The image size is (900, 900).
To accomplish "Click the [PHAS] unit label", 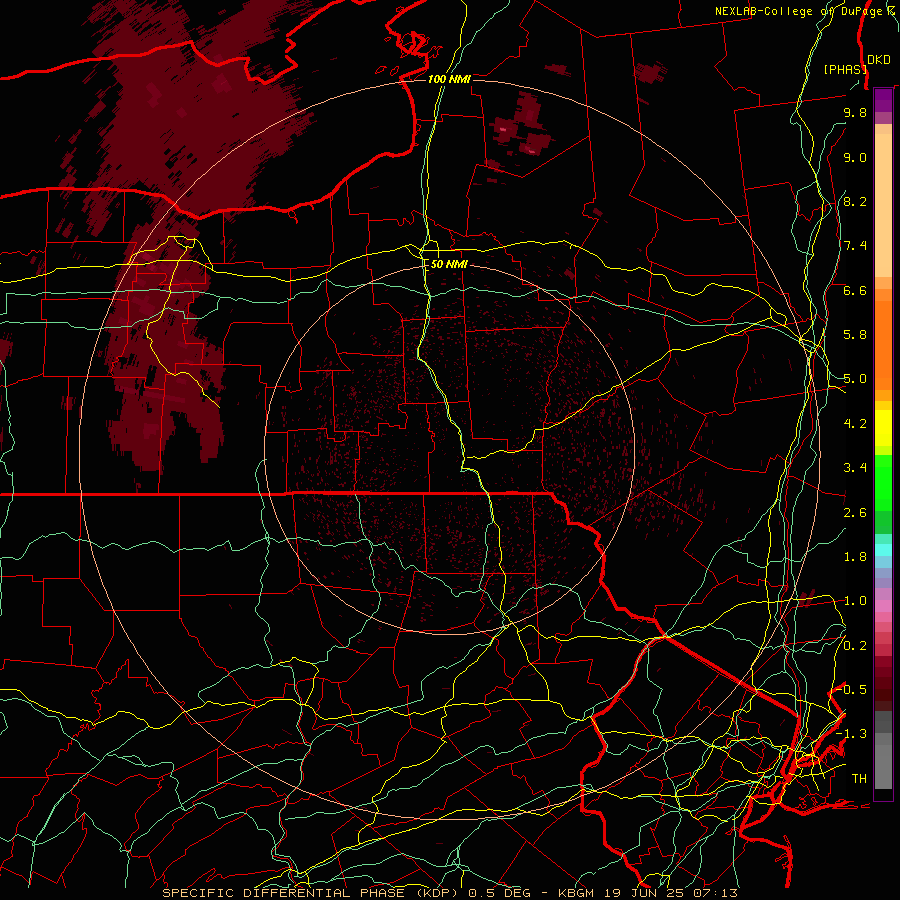I will (845, 69).
